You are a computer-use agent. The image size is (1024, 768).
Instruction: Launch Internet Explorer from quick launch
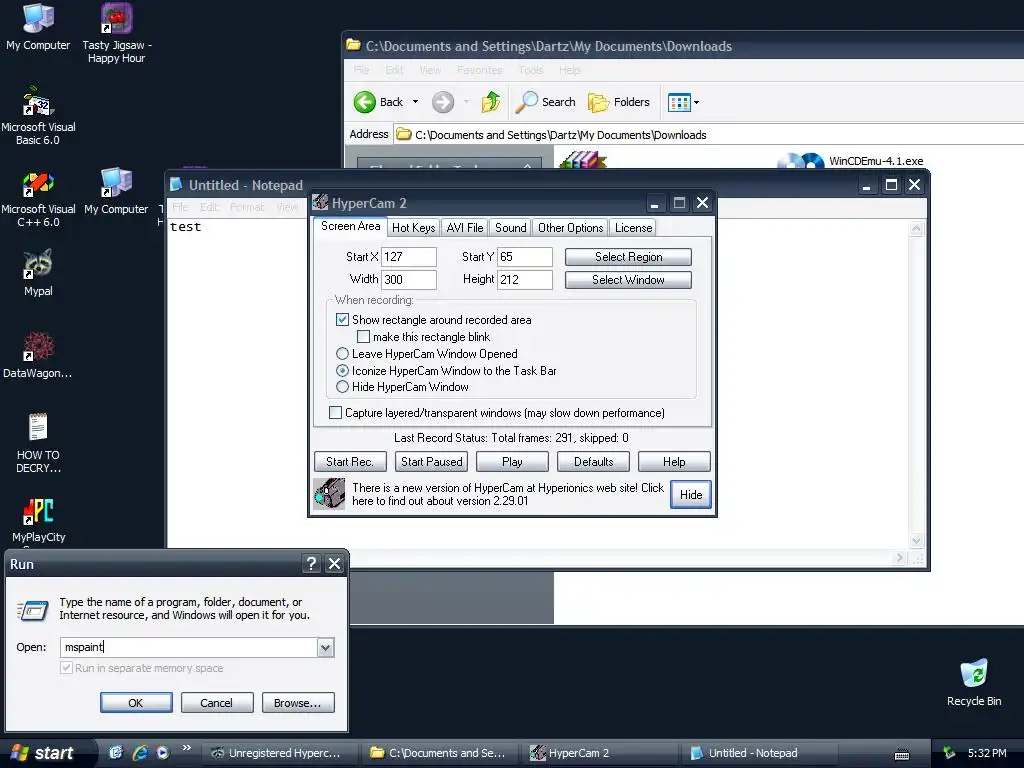pos(140,752)
